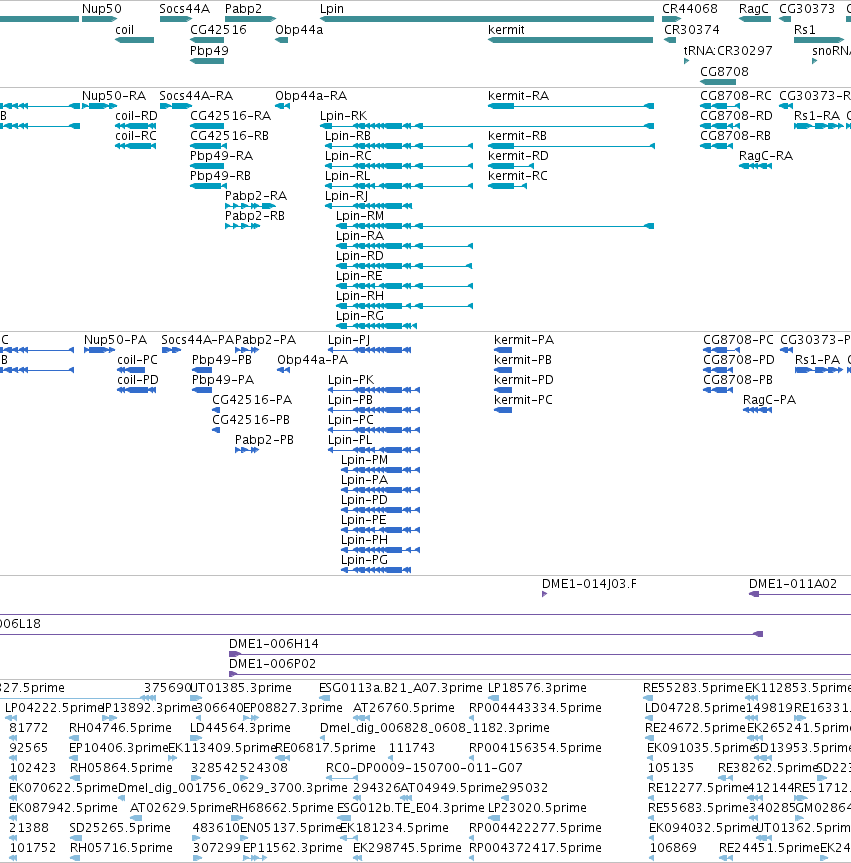Click the RP004443334.5prime EST label

[x=535, y=708]
